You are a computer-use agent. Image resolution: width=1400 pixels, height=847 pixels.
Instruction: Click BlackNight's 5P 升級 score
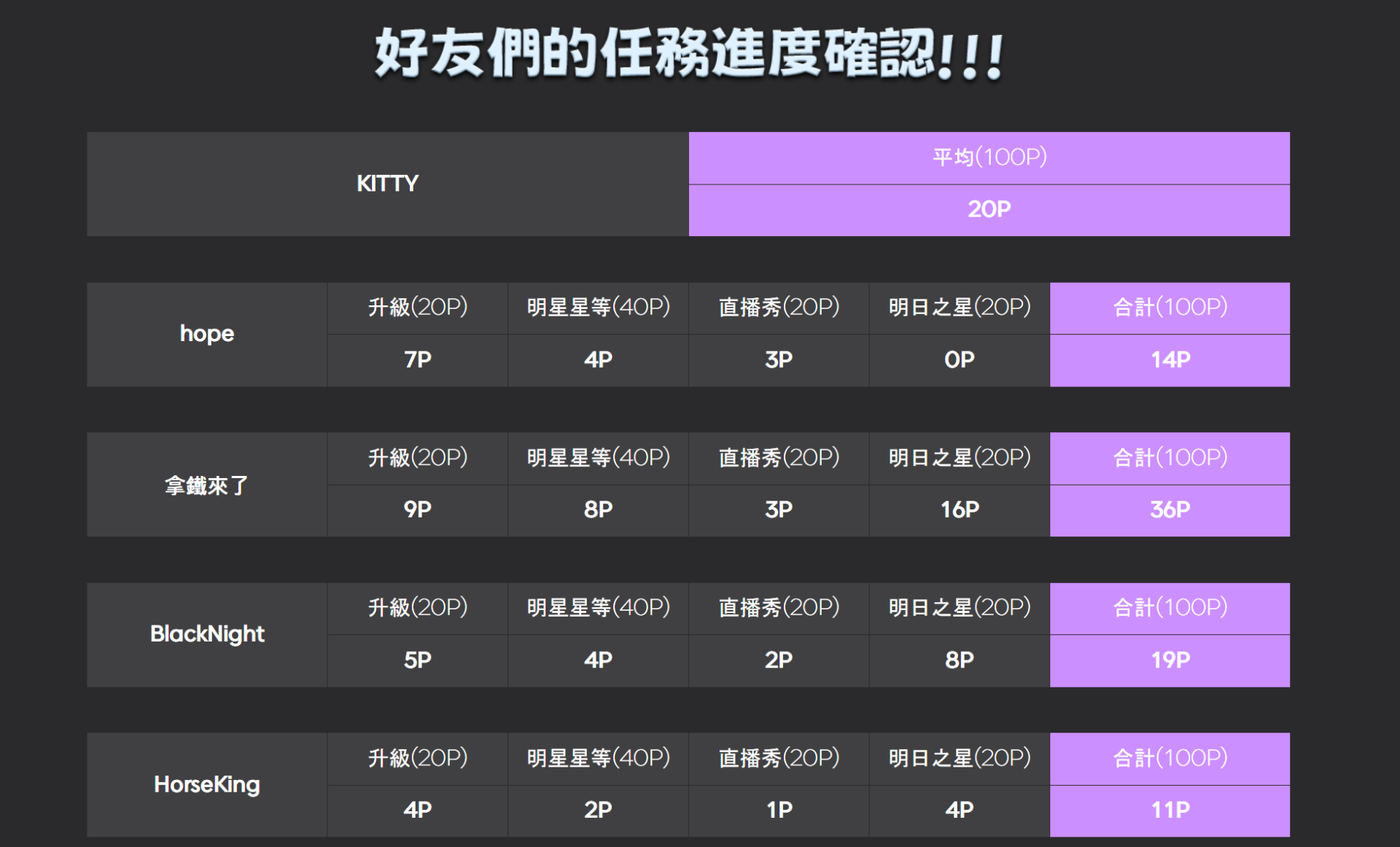(x=417, y=660)
